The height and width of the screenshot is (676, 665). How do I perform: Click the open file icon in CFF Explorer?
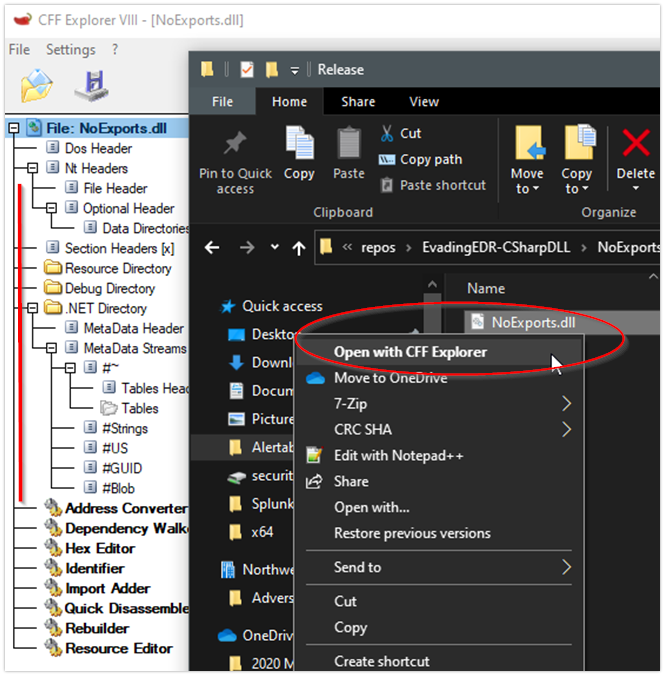click(37, 85)
